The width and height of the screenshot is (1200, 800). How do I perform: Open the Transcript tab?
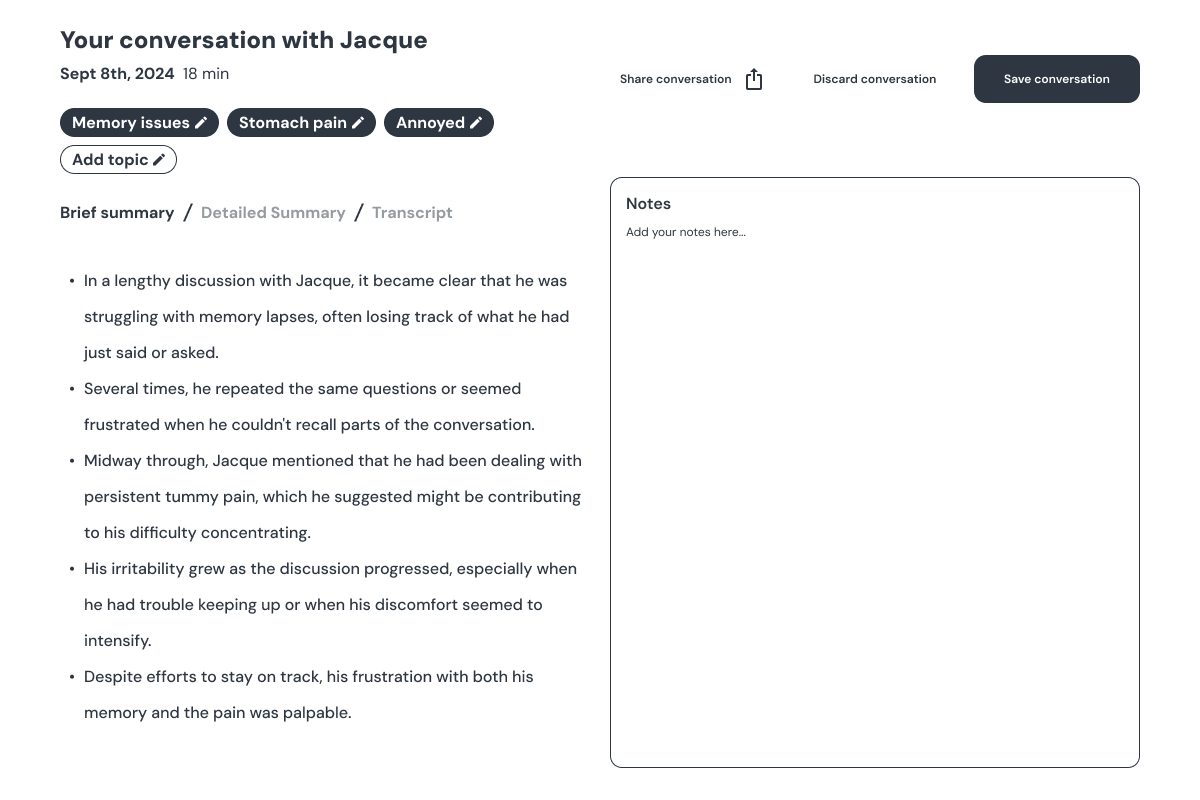pos(412,213)
